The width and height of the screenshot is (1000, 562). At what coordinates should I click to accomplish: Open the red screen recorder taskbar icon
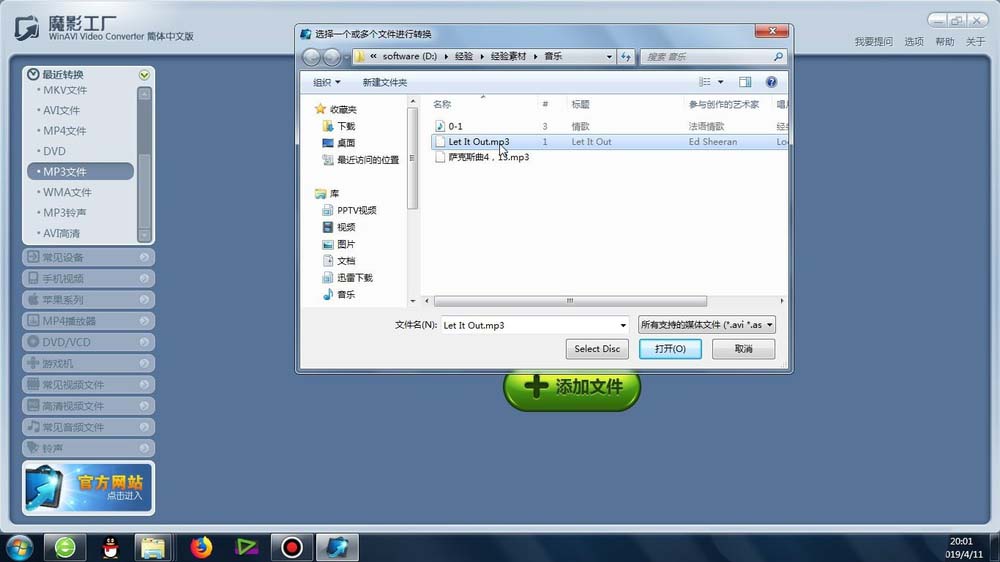[291, 547]
